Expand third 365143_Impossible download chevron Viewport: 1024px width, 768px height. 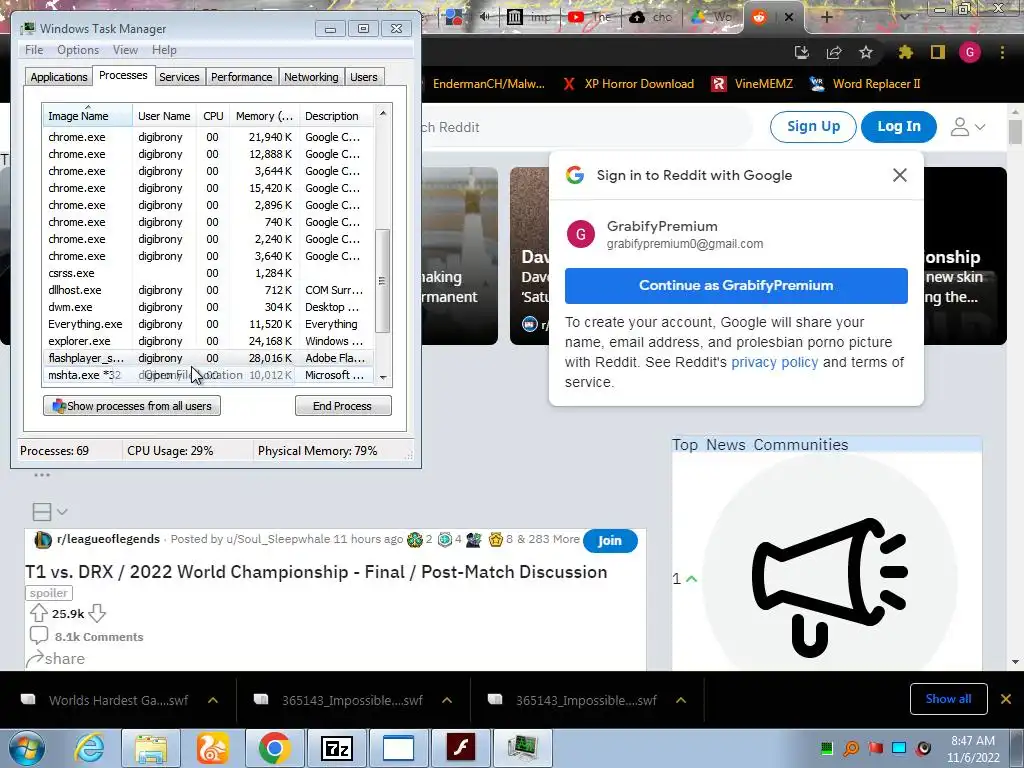(680, 700)
